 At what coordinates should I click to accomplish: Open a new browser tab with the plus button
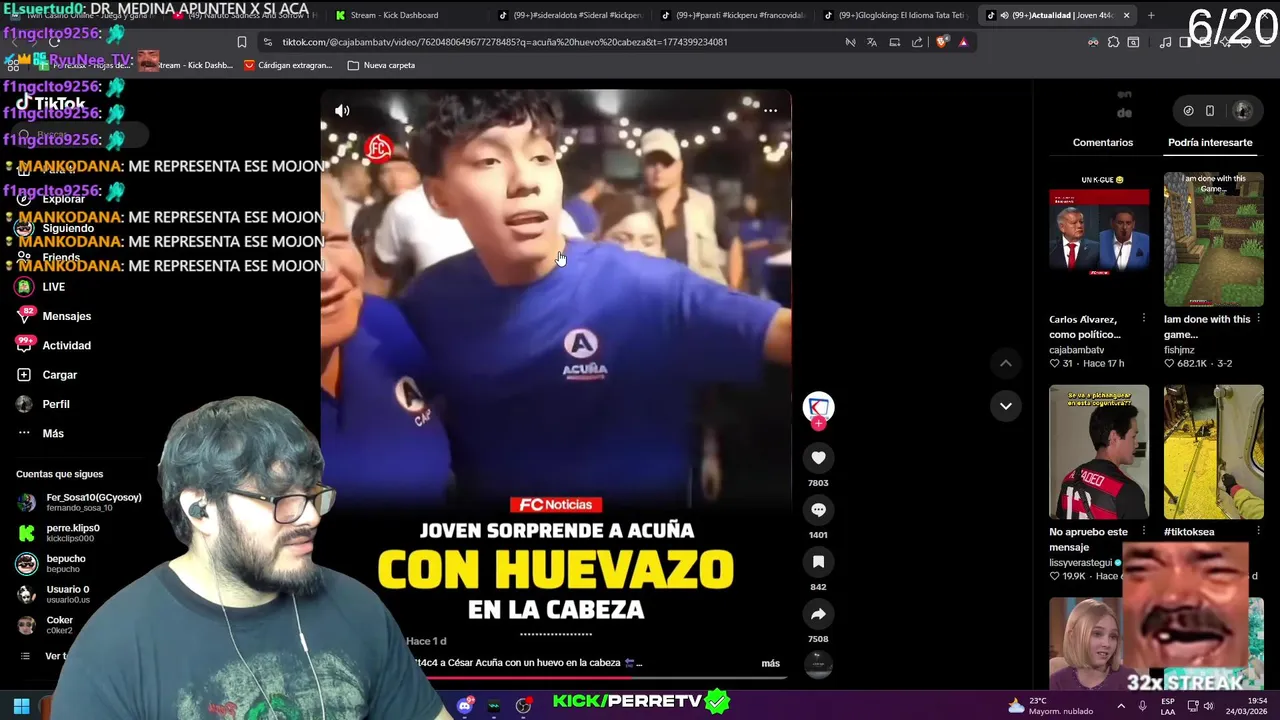[1151, 15]
